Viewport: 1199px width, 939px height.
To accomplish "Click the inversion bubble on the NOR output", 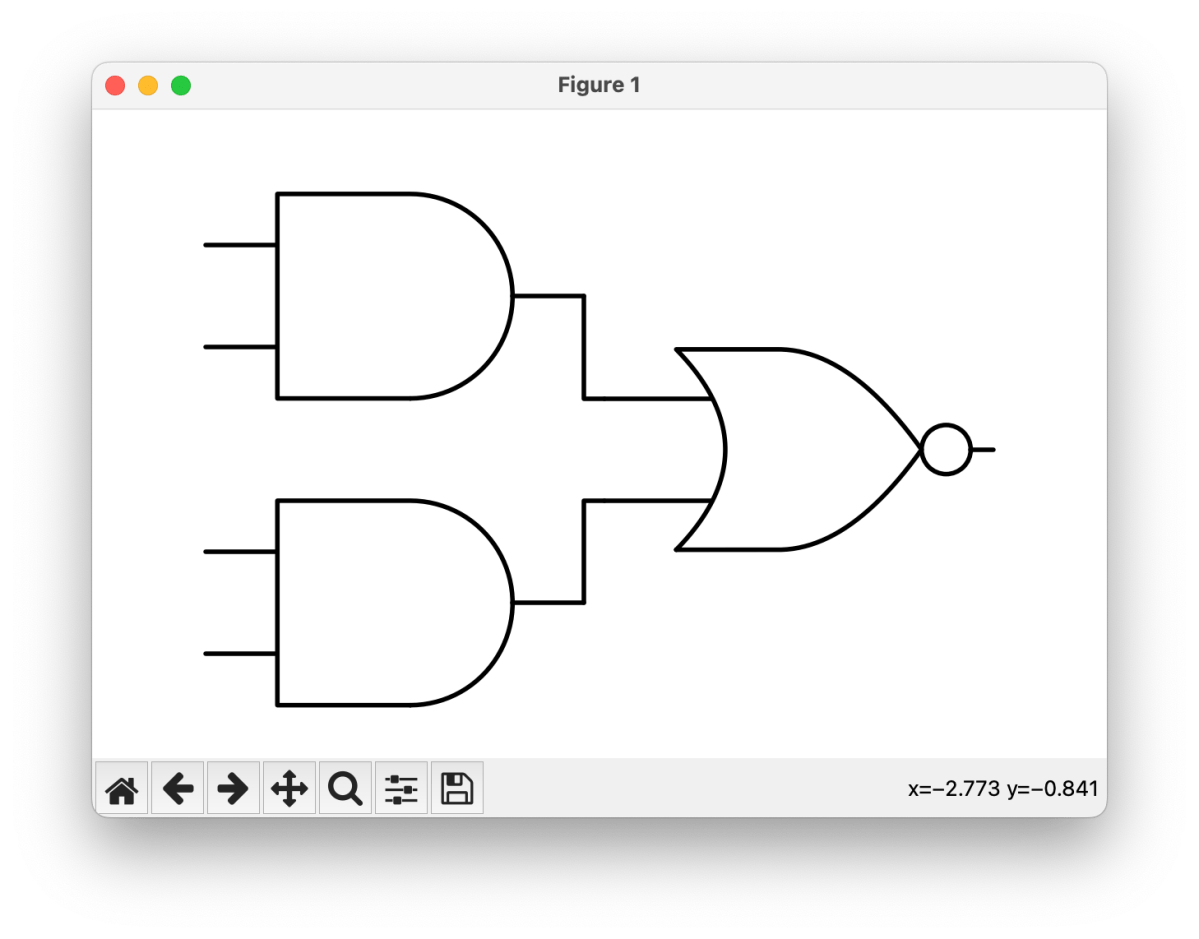I will point(947,450).
